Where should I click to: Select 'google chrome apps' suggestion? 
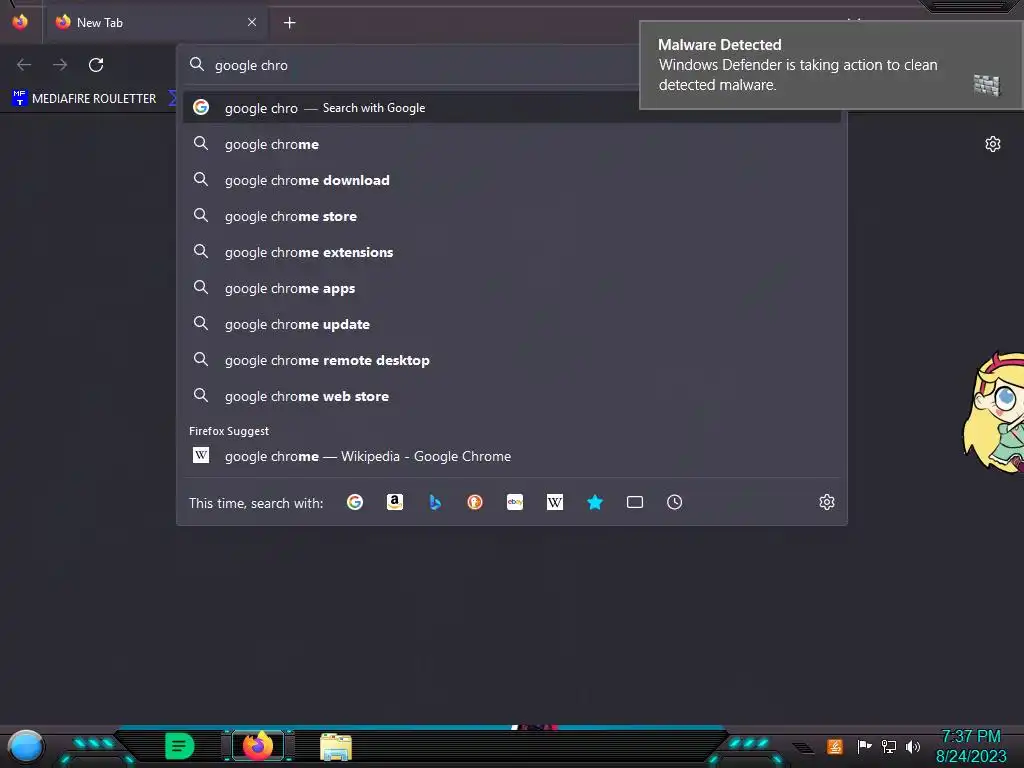[512, 288]
